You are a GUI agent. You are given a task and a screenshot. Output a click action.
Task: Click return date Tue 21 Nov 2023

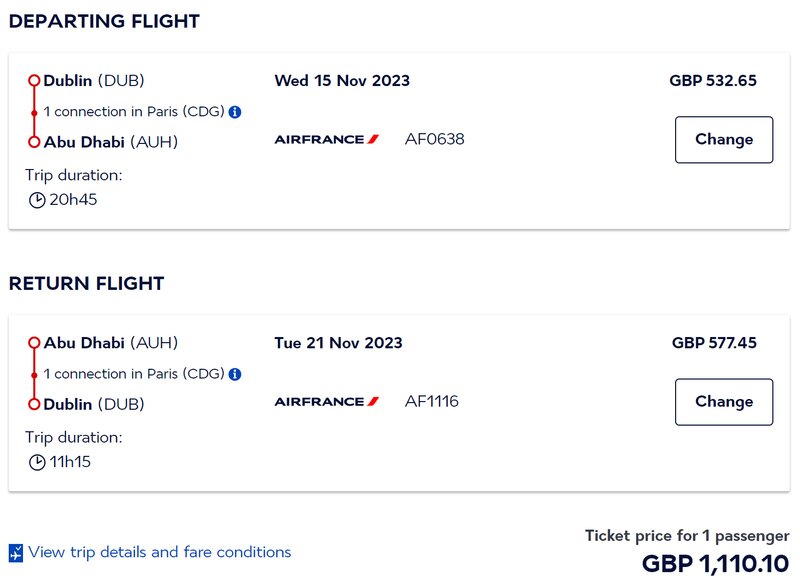click(x=338, y=343)
